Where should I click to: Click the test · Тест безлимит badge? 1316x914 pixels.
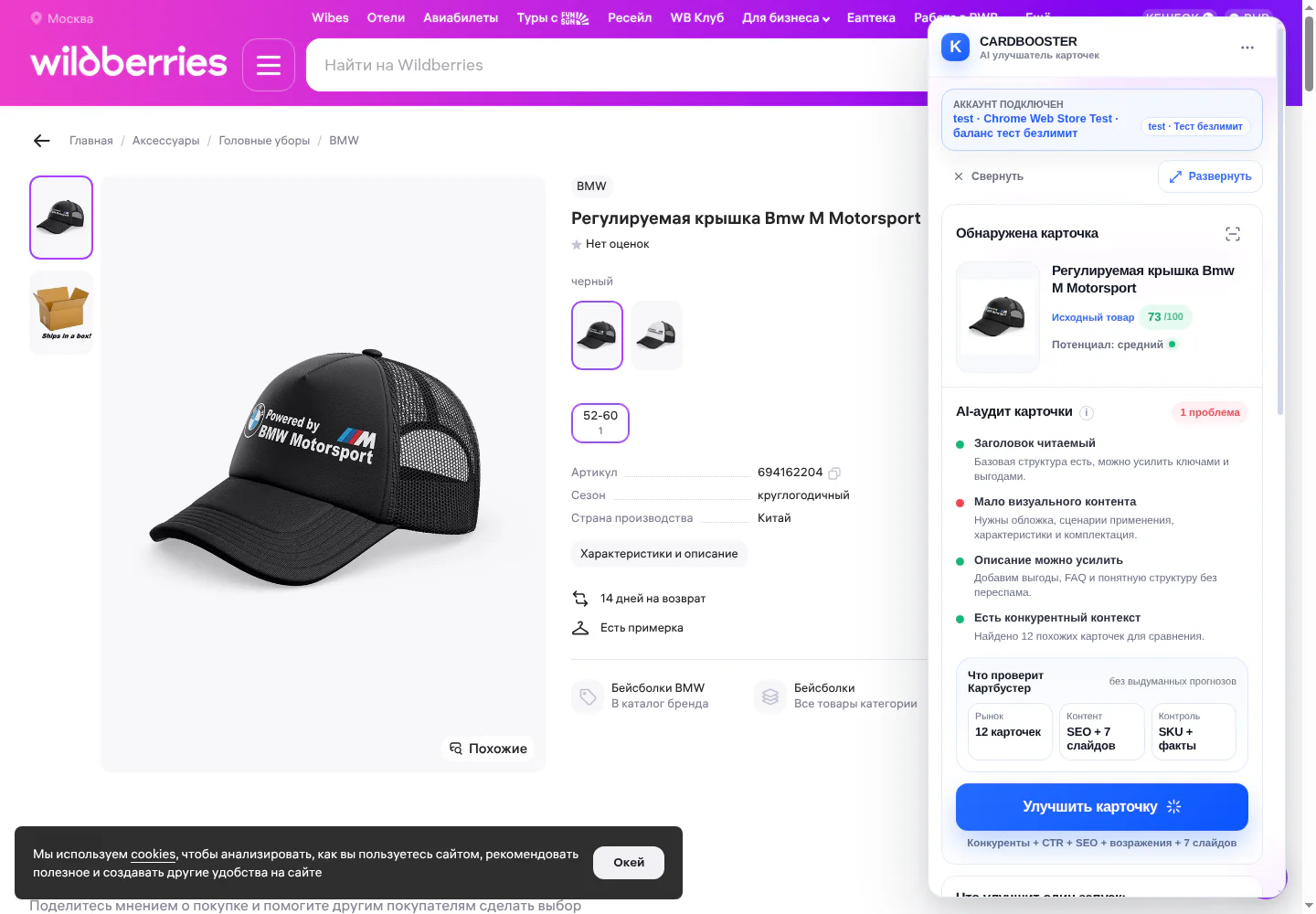[x=1195, y=127]
